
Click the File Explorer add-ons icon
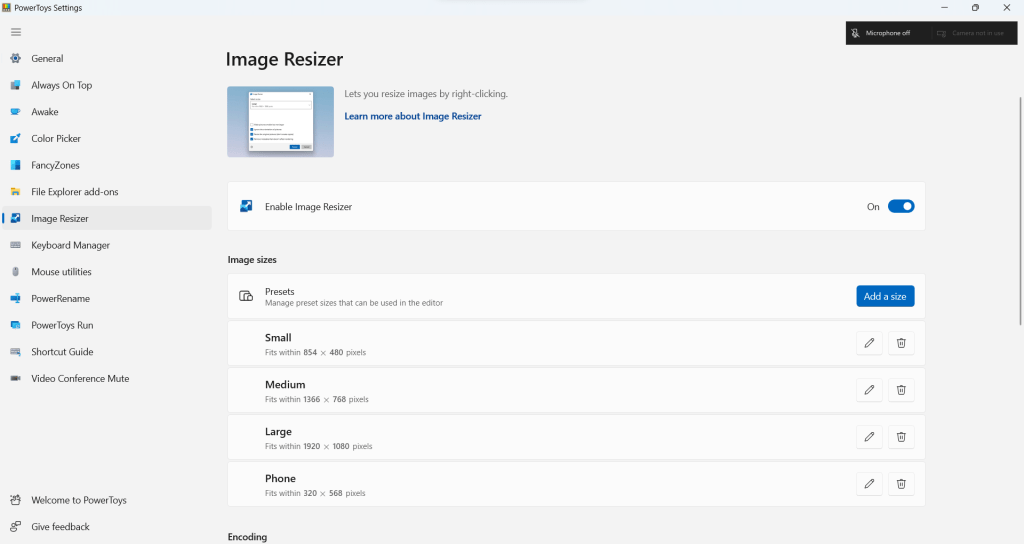coord(16,192)
